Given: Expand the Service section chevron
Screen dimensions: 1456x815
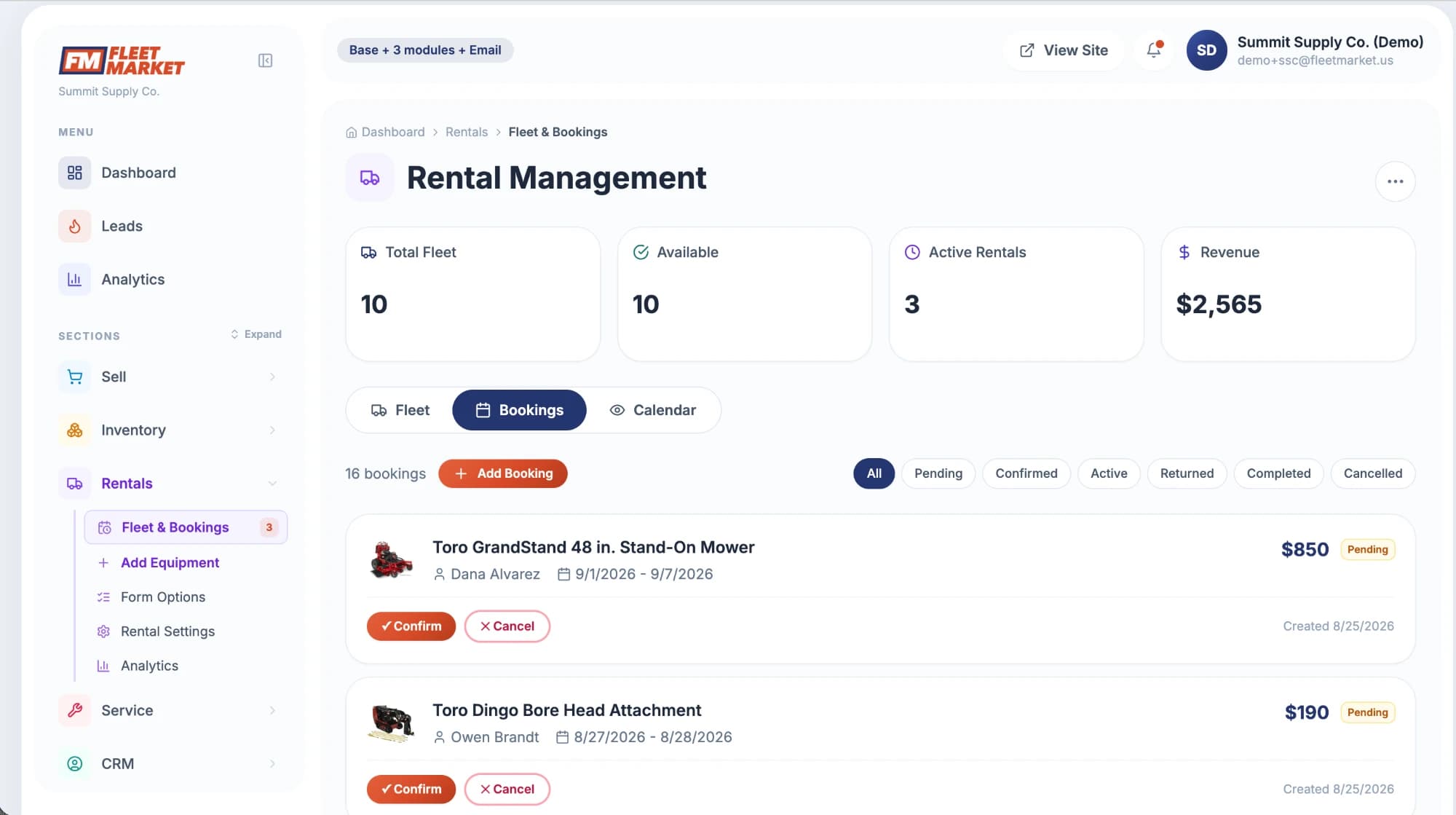Looking at the screenshot, I should coord(272,710).
